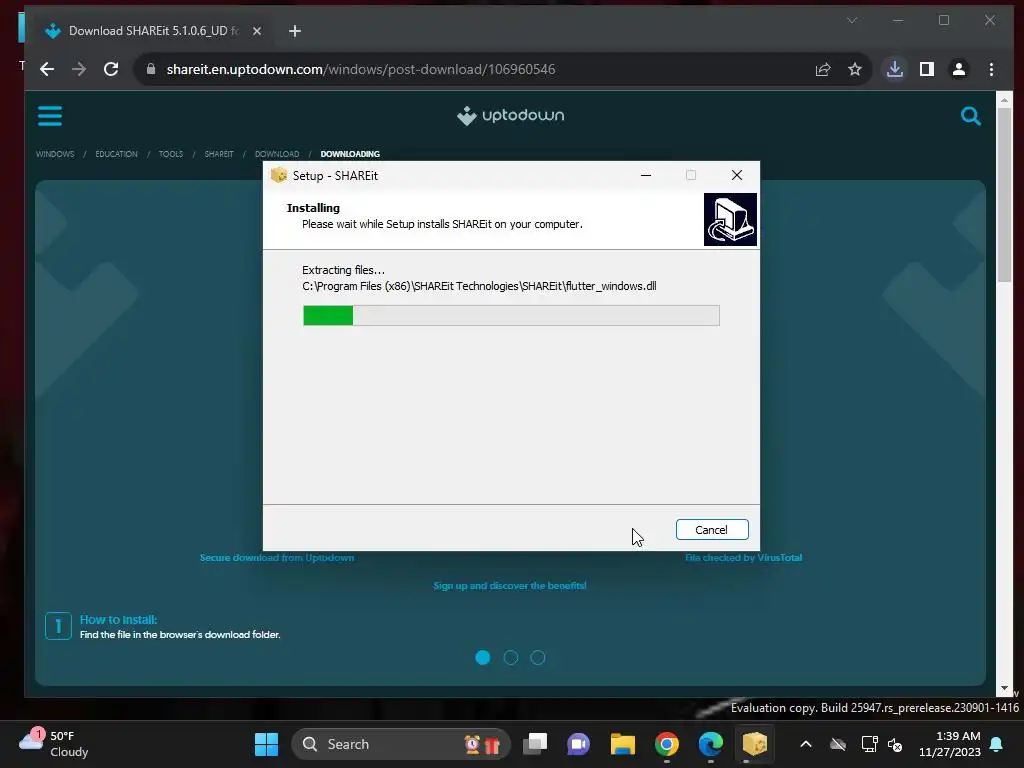Image resolution: width=1024 pixels, height=768 pixels.
Task: Open File Explorer from taskbar
Action: click(622, 744)
